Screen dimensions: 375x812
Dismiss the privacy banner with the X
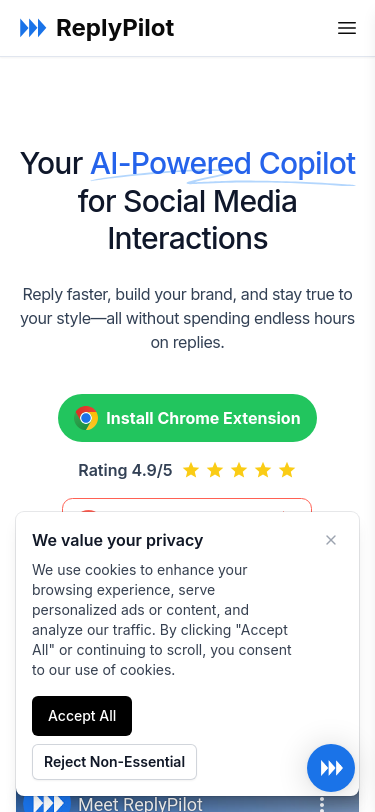[x=331, y=540]
